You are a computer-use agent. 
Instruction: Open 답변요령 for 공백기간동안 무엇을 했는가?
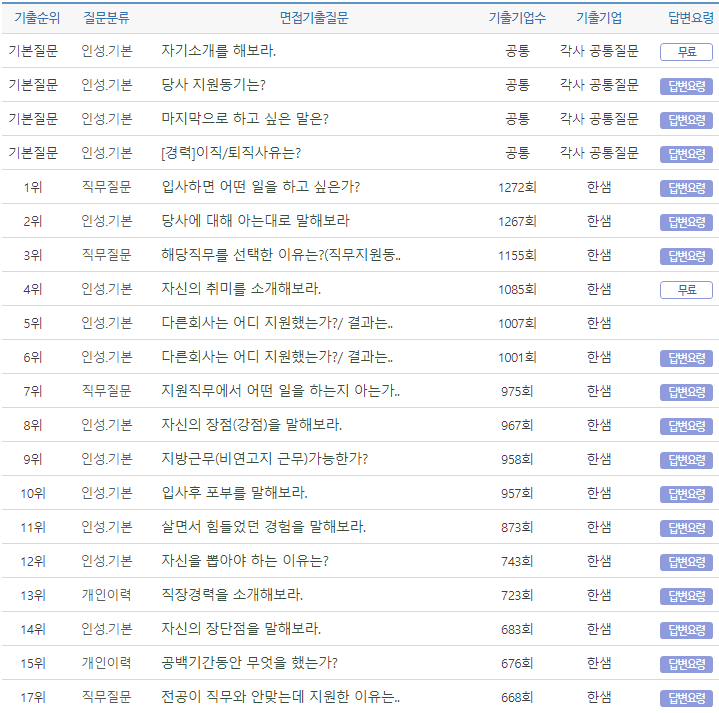click(x=686, y=664)
